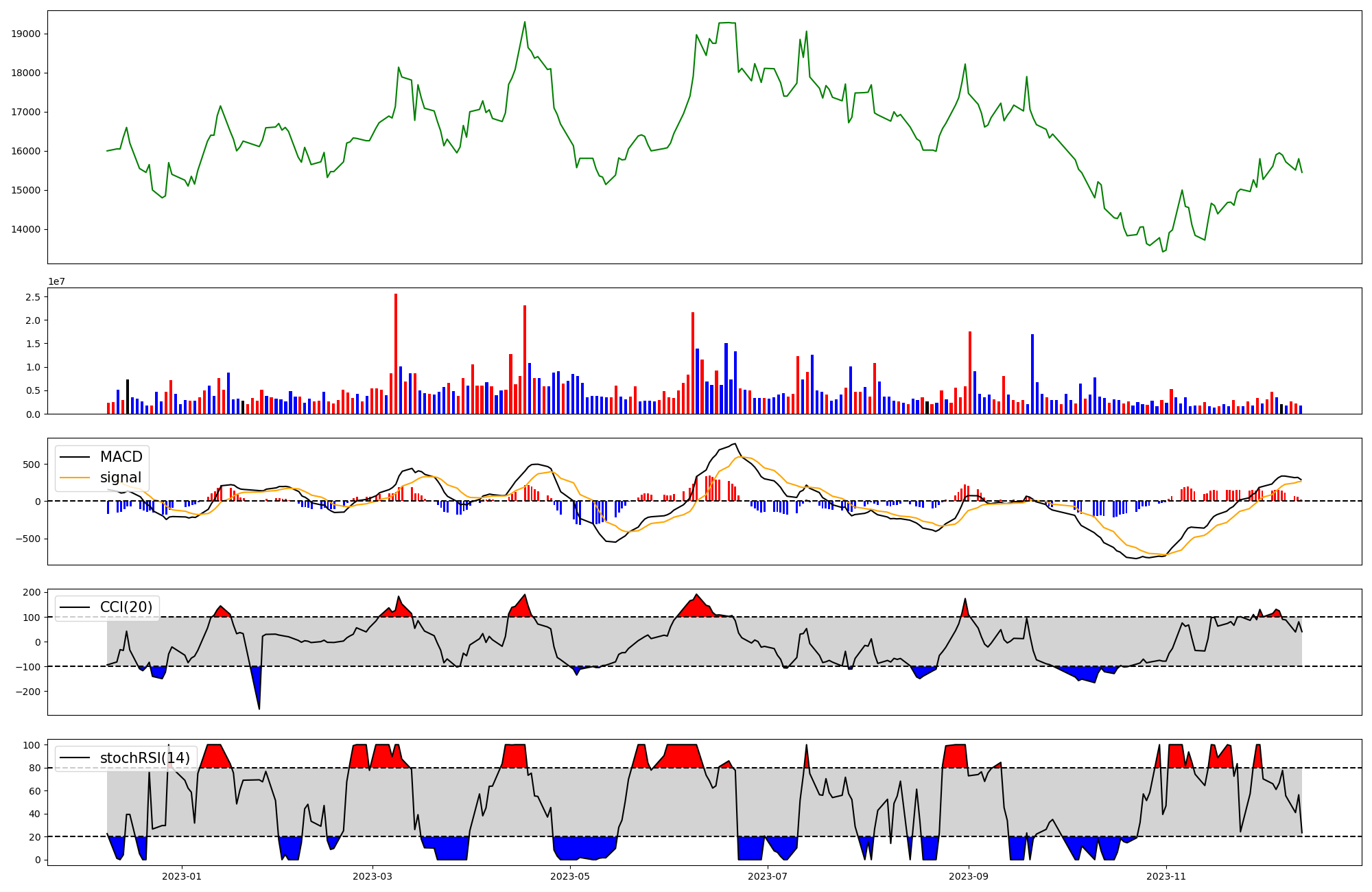Click the MACD legend label
Viewport: 1372px width, 892px height.
[121, 457]
